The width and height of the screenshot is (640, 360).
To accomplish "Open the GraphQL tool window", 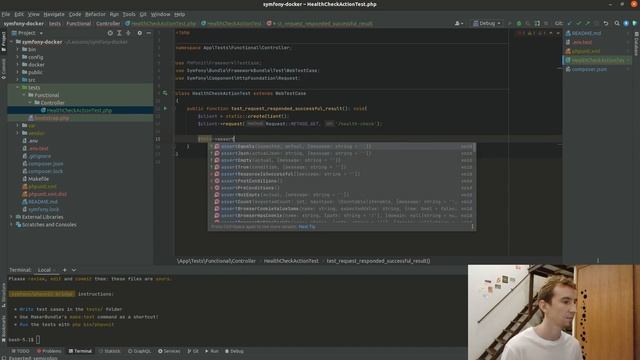I will pyautogui.click(x=139, y=351).
